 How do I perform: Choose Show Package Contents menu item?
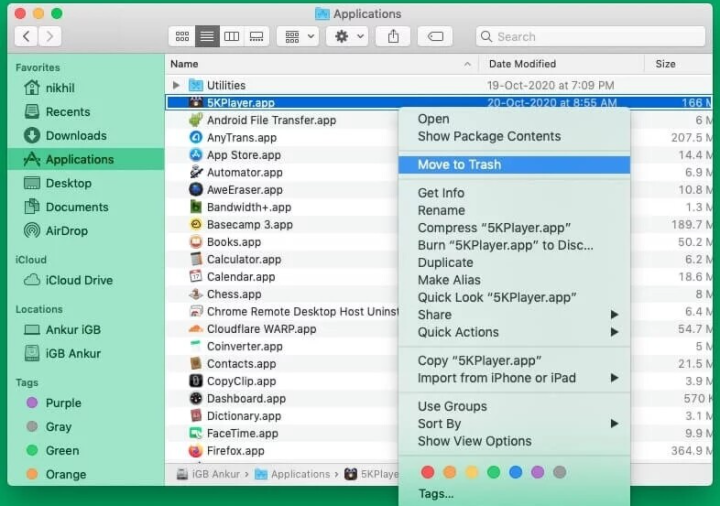click(x=514, y=137)
